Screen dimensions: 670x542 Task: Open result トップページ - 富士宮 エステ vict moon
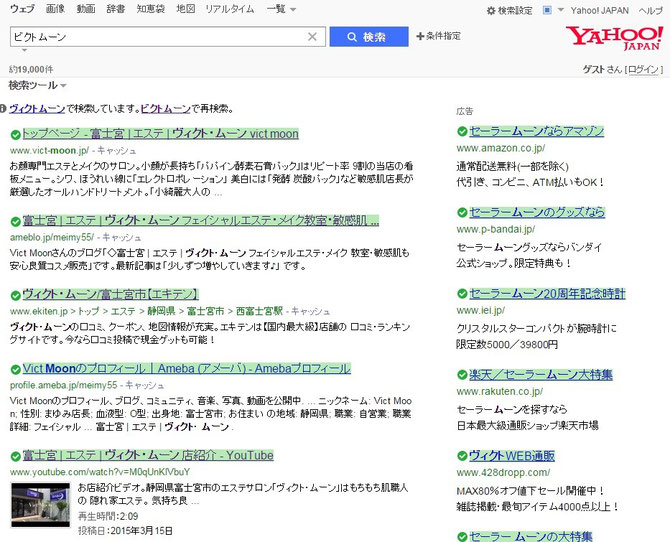click(160, 134)
